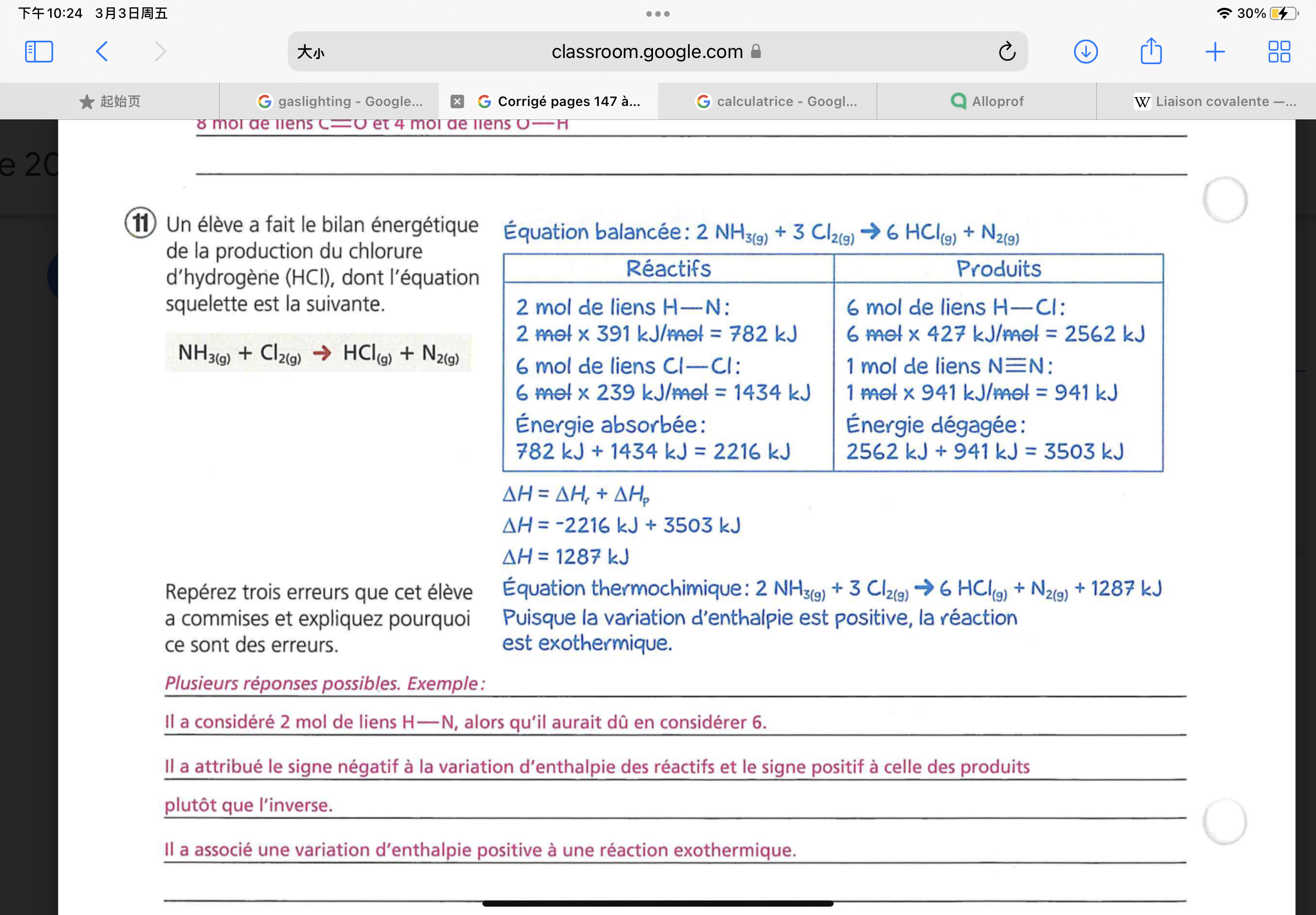This screenshot has height=915, width=1316.
Task: Go forward to next page
Action: pyautogui.click(x=161, y=51)
